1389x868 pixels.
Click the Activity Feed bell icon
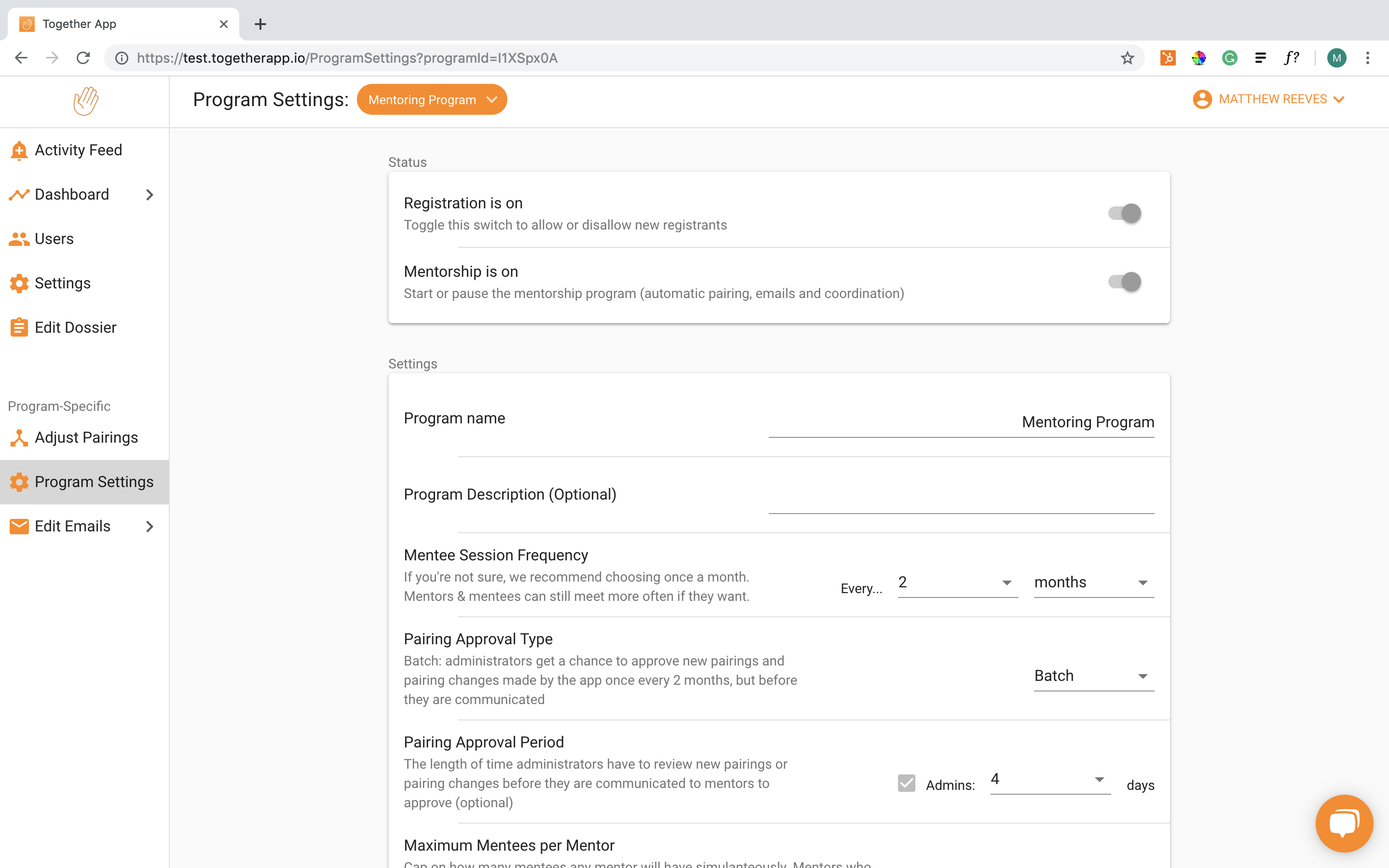(19, 150)
